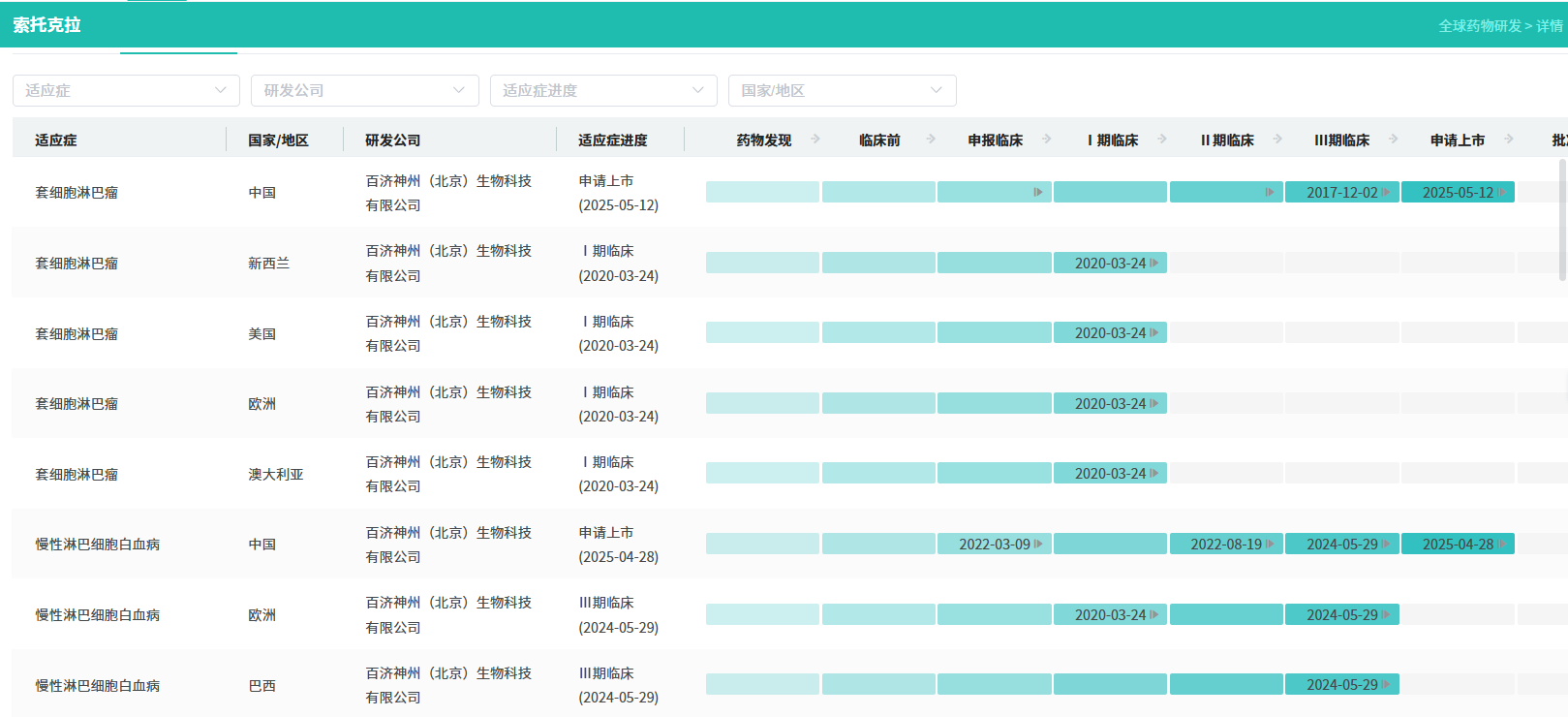Click arrow icon after 申报临床 header
This screenshot has height=717, width=1568.
[x=1047, y=140]
